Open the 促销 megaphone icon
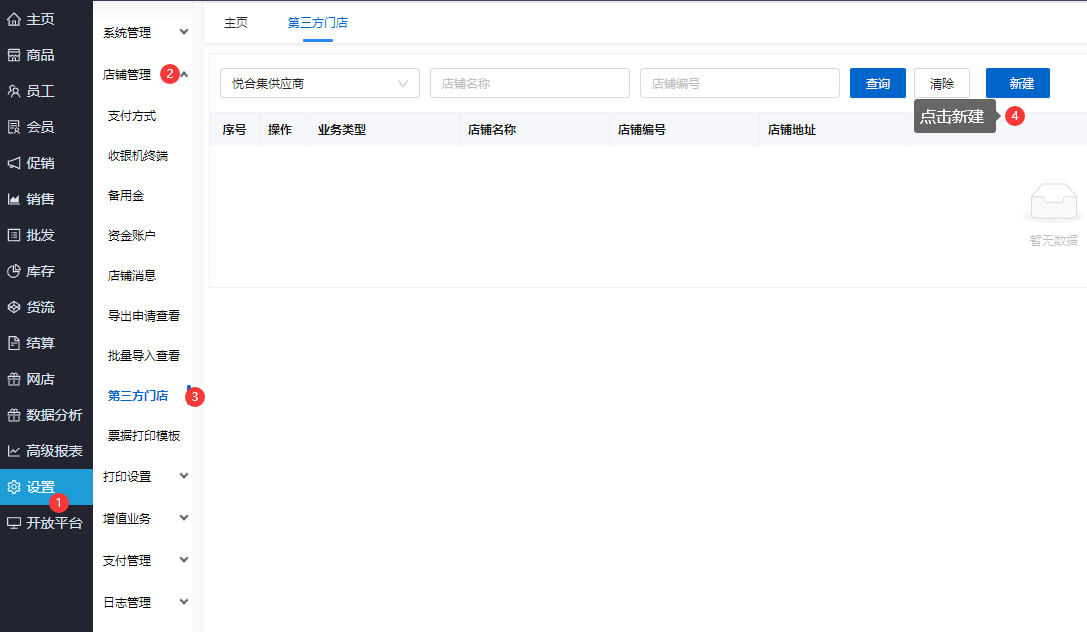The width and height of the screenshot is (1087, 632). click(x=14, y=164)
